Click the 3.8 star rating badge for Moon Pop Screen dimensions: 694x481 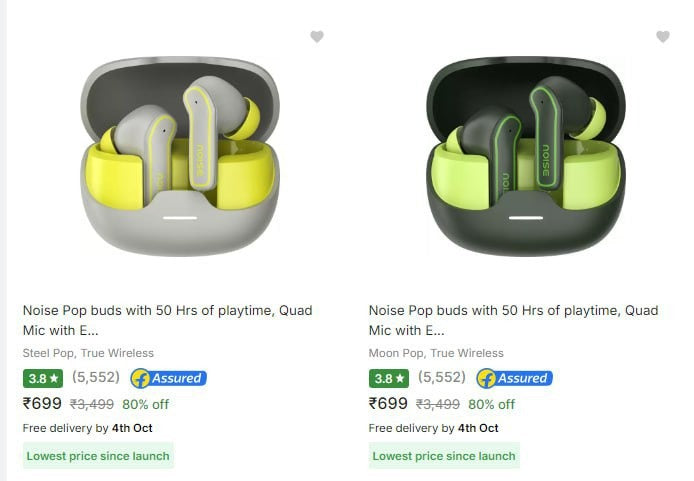389,379
